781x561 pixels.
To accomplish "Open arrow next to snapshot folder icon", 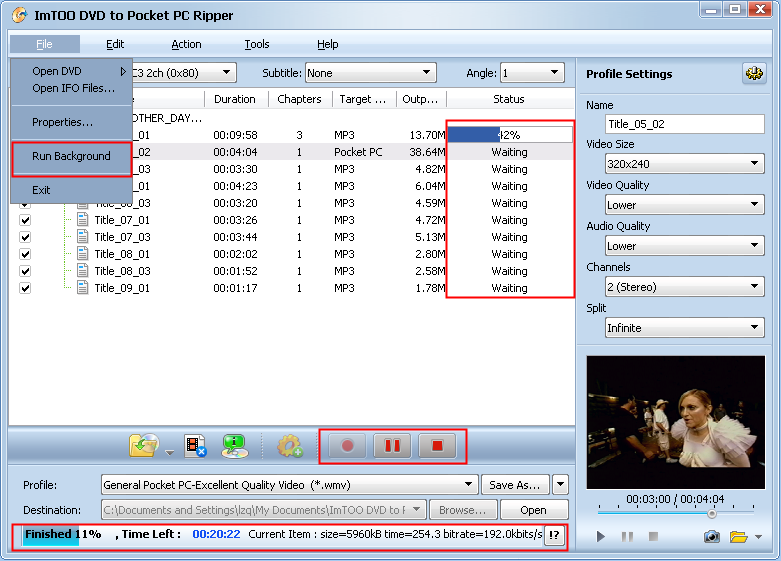I will pyautogui.click(x=758, y=537).
